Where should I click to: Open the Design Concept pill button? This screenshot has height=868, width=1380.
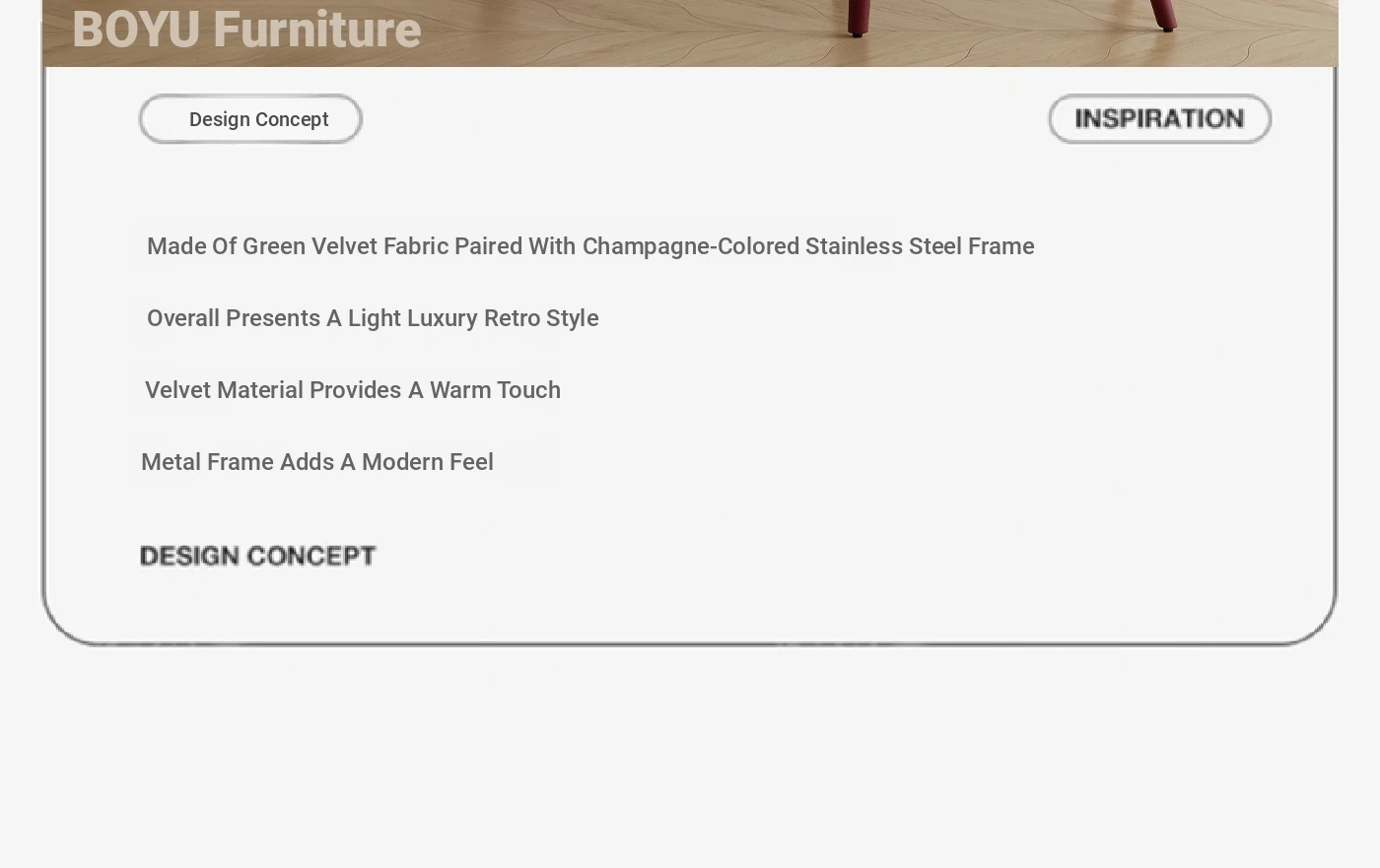(x=250, y=119)
